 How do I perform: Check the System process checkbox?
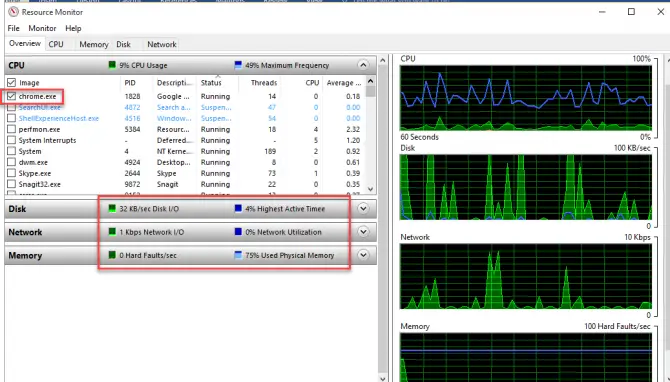[12, 151]
